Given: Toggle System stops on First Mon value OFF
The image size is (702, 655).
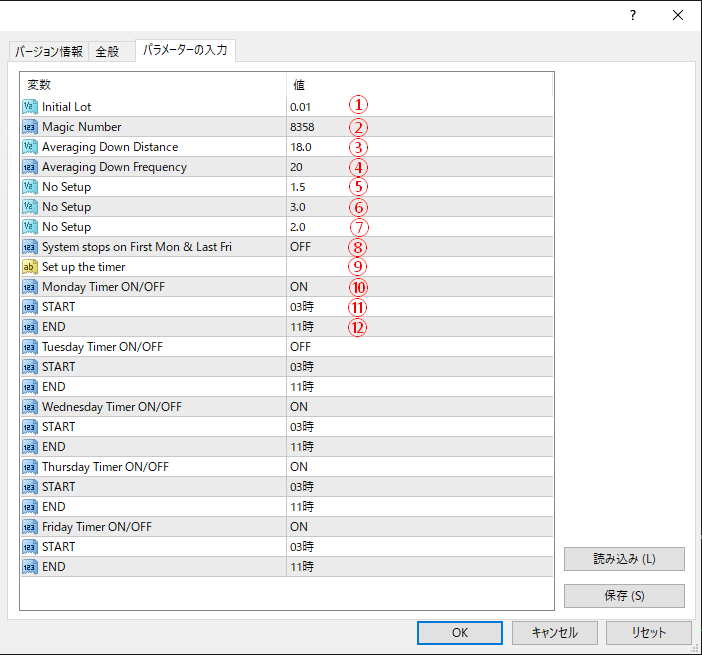Looking at the screenshot, I should tap(300, 247).
